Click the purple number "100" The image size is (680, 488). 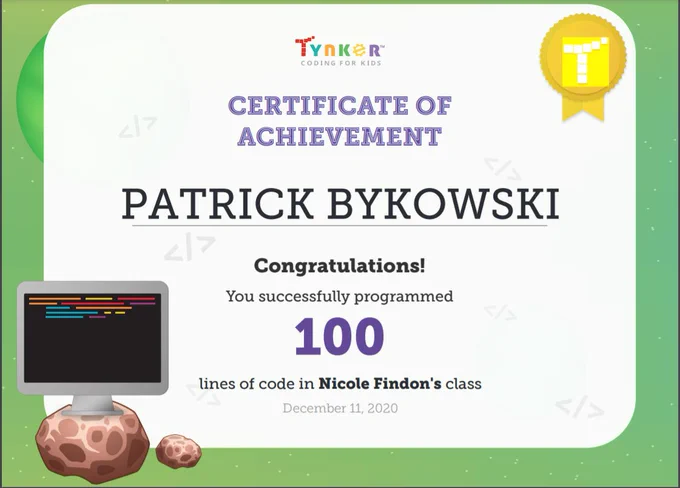339,337
